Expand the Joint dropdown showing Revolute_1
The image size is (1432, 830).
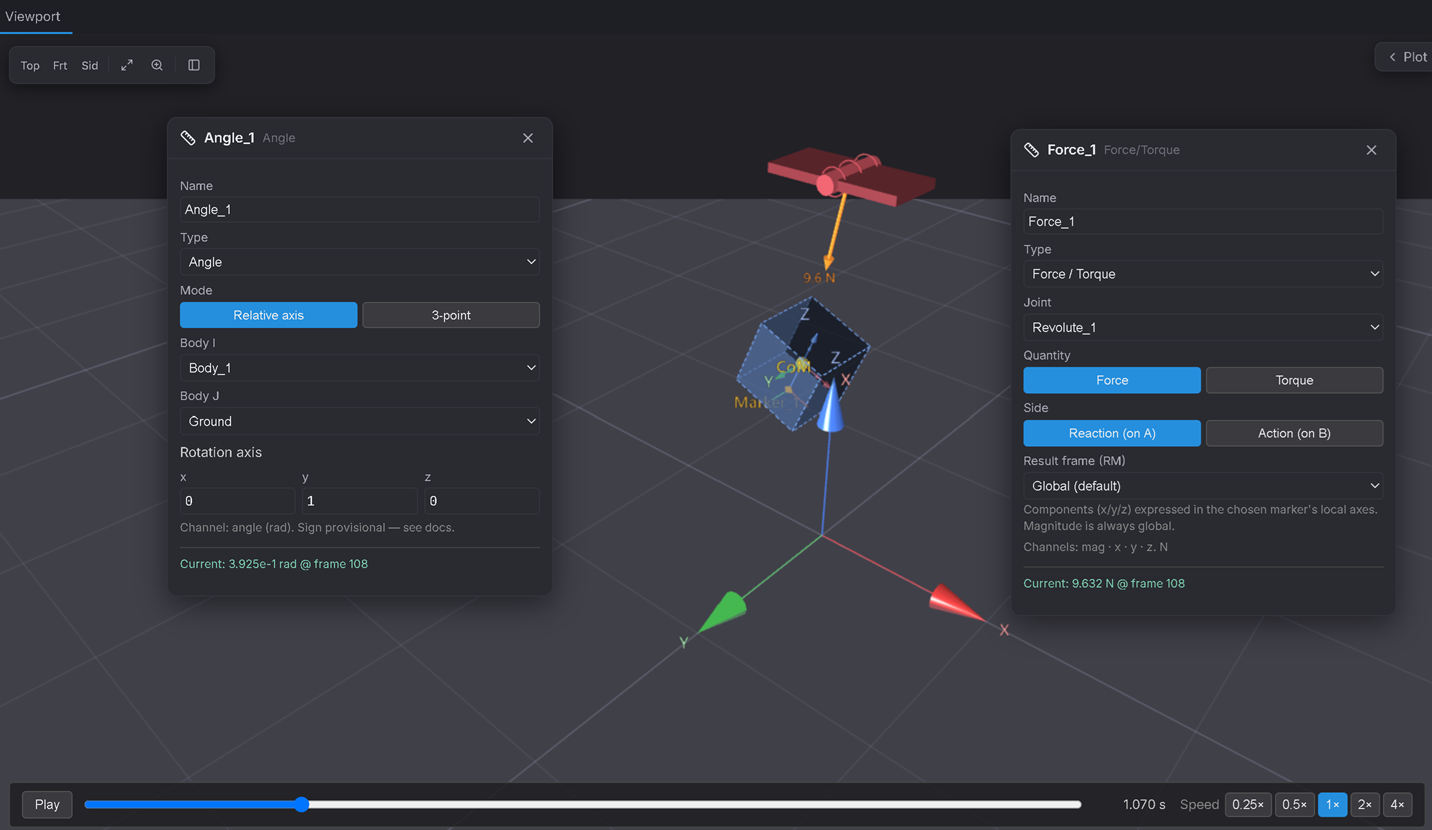(1203, 327)
